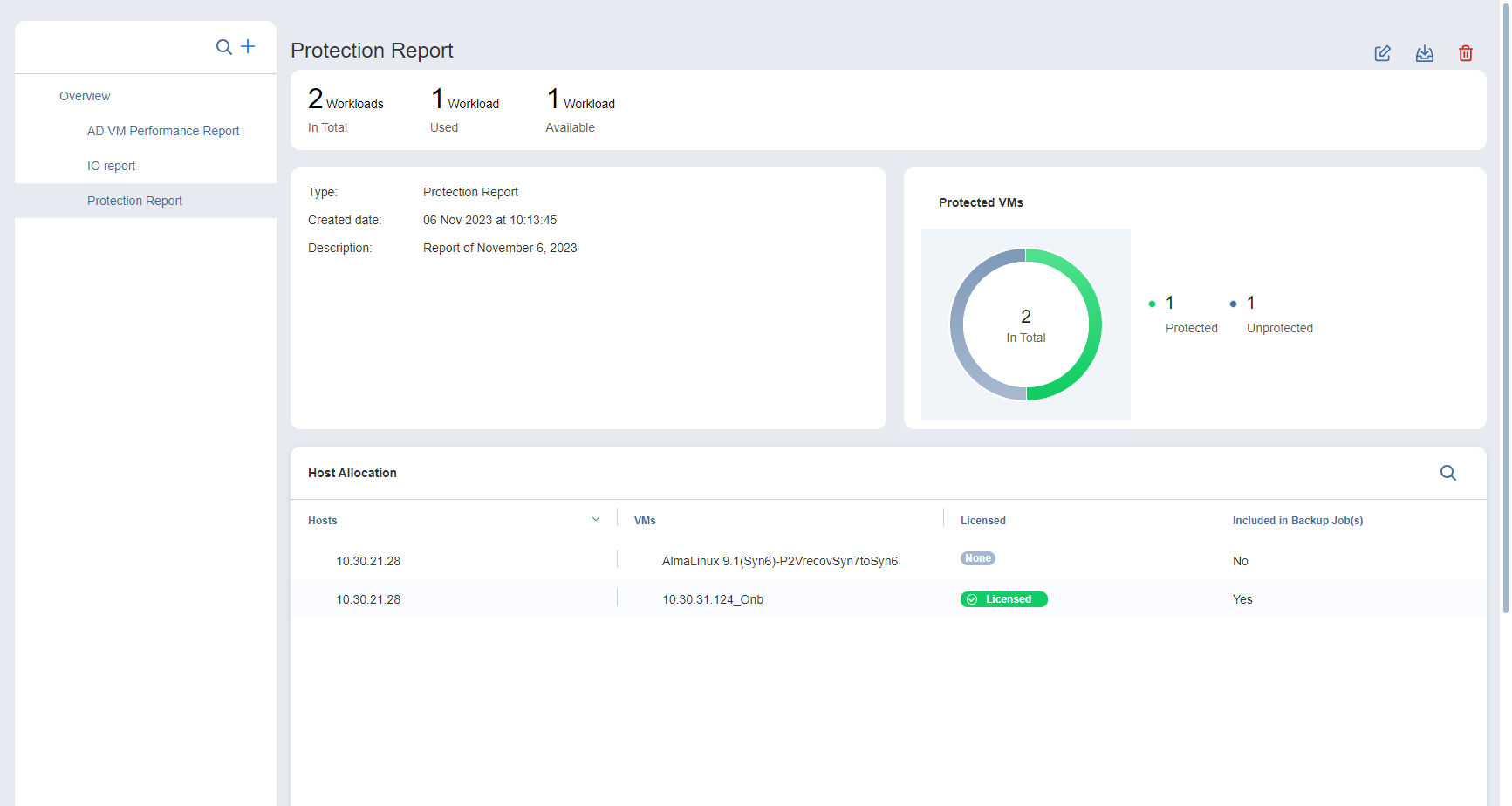Click the green Licensed badge

point(1003,599)
